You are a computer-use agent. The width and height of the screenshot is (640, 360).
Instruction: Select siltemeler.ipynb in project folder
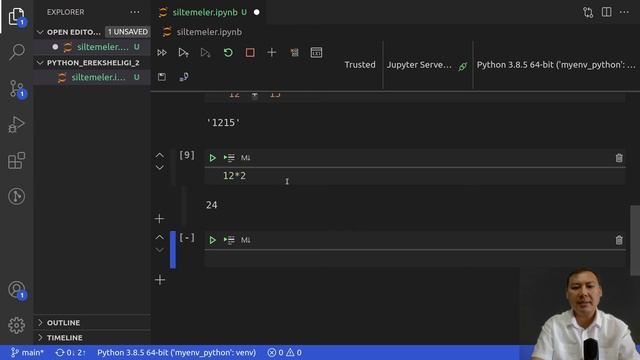(x=93, y=77)
